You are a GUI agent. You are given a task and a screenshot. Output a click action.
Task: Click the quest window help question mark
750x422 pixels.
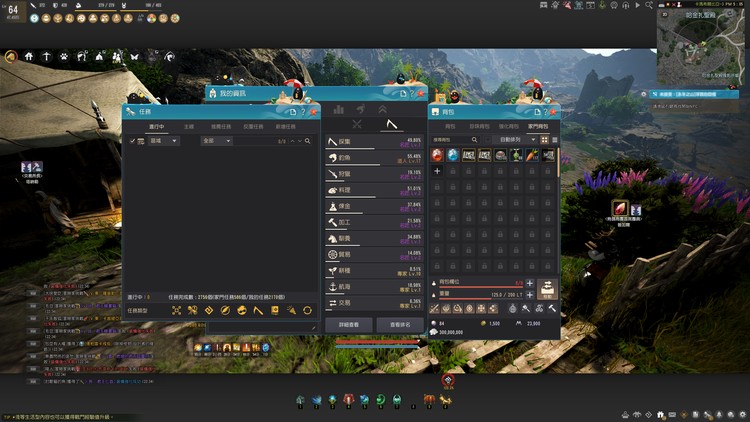click(x=303, y=112)
